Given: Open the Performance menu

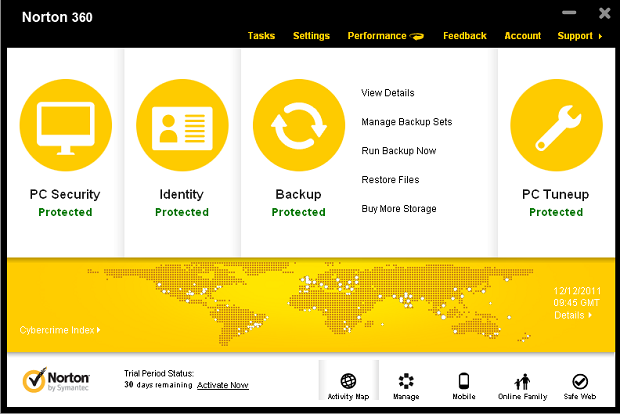Looking at the screenshot, I should click(x=377, y=36).
